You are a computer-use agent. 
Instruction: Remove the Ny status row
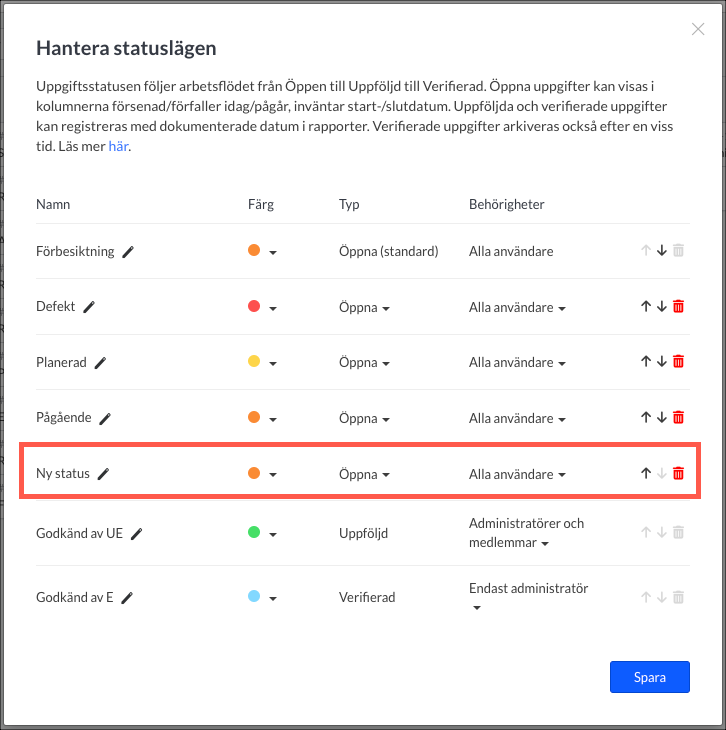point(678,473)
